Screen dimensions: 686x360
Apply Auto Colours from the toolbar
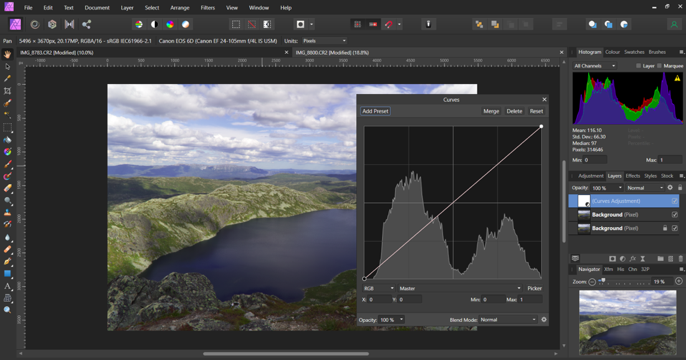(x=170, y=24)
